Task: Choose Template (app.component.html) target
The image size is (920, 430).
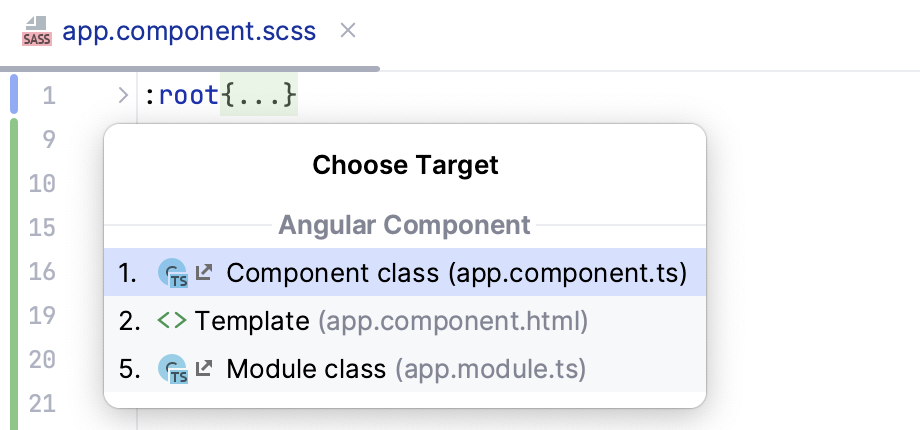Action: coord(391,321)
